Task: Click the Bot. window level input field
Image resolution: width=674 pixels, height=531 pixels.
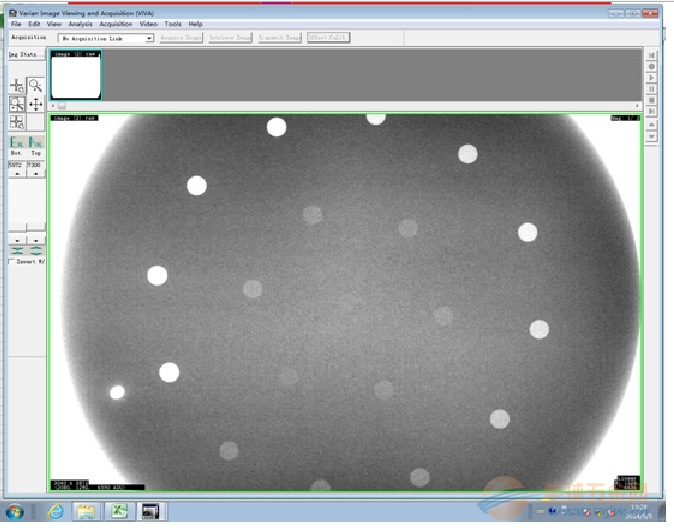Action: click(x=17, y=165)
